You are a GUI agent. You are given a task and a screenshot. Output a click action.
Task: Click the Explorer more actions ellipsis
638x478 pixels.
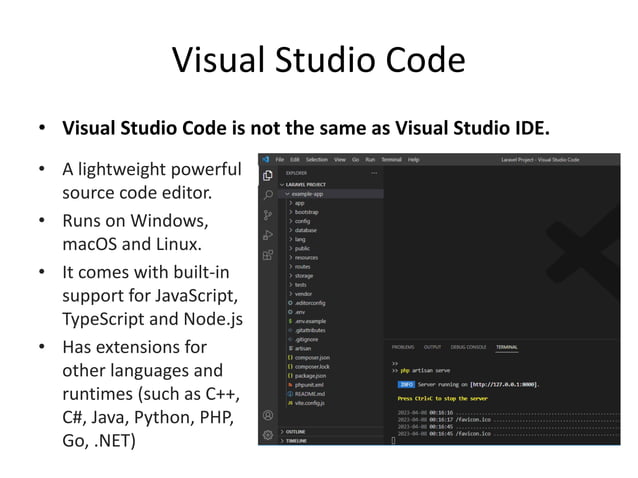[x=374, y=173]
